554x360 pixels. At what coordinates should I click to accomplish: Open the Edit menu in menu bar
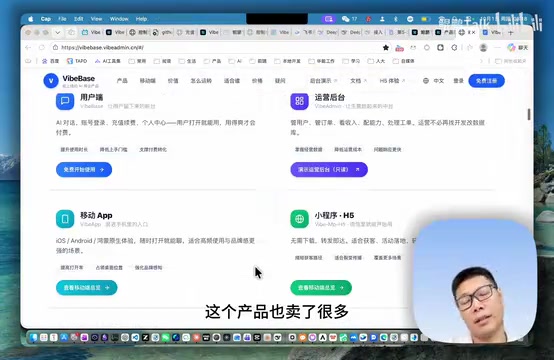[x=79, y=19]
